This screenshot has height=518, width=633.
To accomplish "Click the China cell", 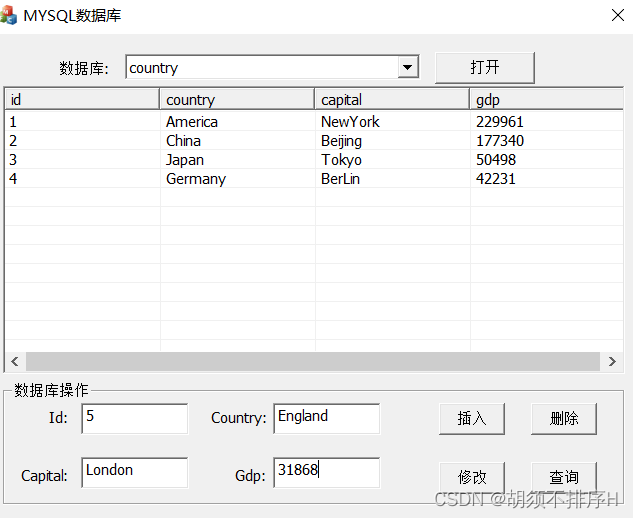I will click(x=183, y=141).
